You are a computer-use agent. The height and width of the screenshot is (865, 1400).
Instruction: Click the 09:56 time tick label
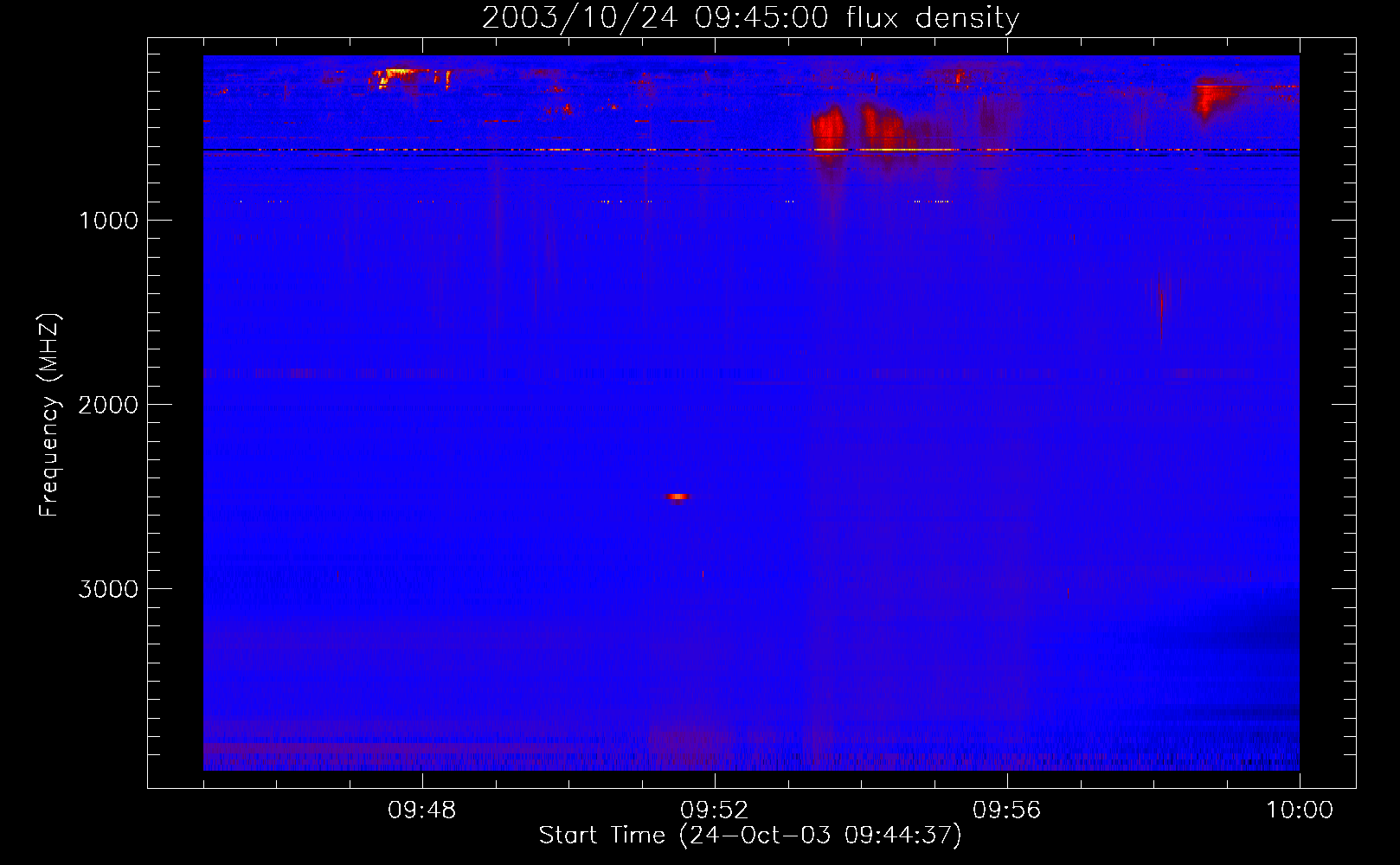point(1007,811)
